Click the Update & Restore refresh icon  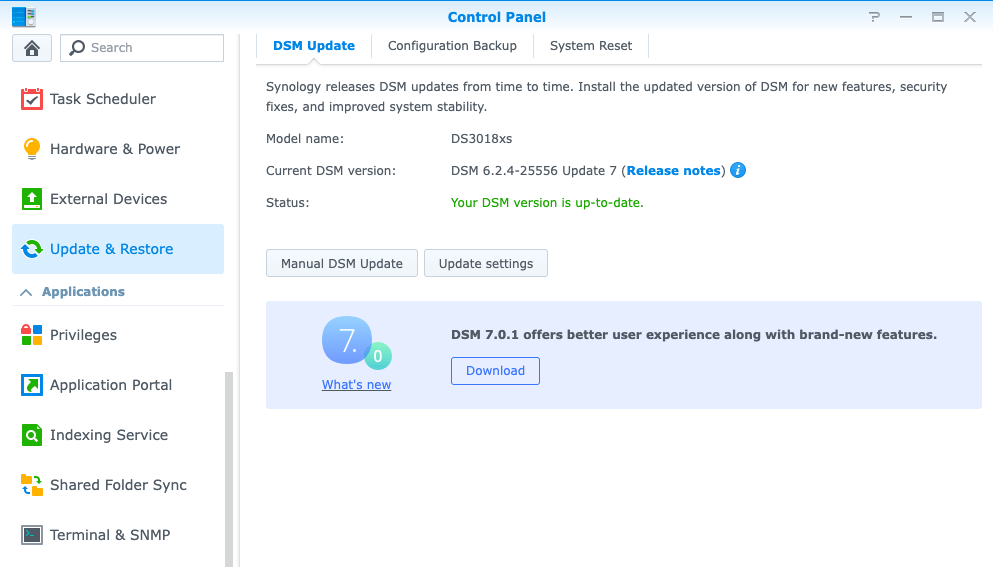click(32, 249)
